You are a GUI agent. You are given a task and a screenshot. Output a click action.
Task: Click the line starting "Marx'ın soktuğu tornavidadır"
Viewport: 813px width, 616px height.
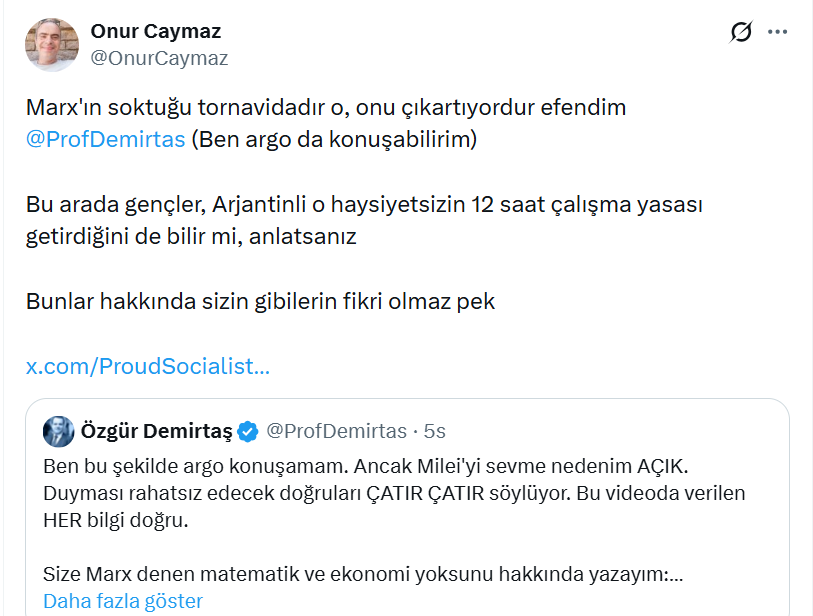[x=326, y=107]
